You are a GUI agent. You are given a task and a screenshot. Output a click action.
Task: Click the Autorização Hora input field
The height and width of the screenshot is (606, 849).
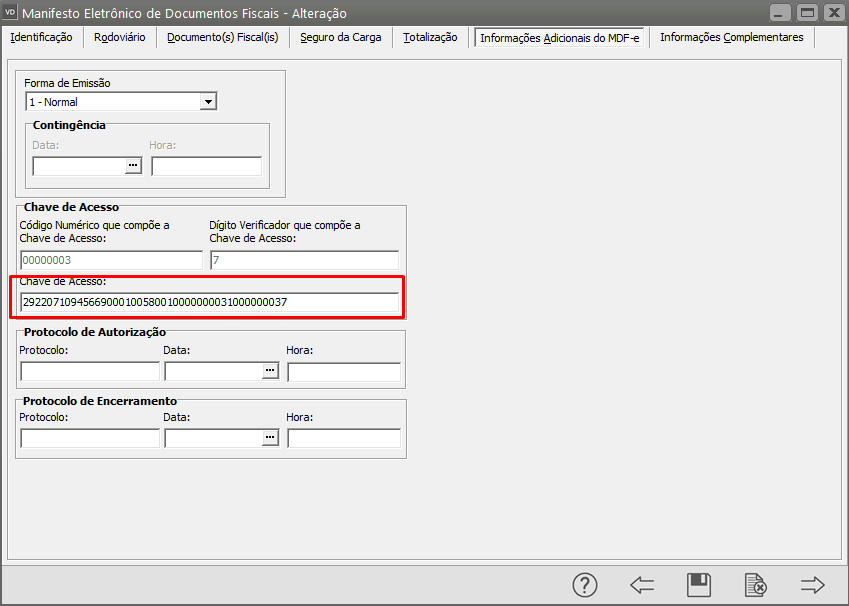[x=344, y=372]
